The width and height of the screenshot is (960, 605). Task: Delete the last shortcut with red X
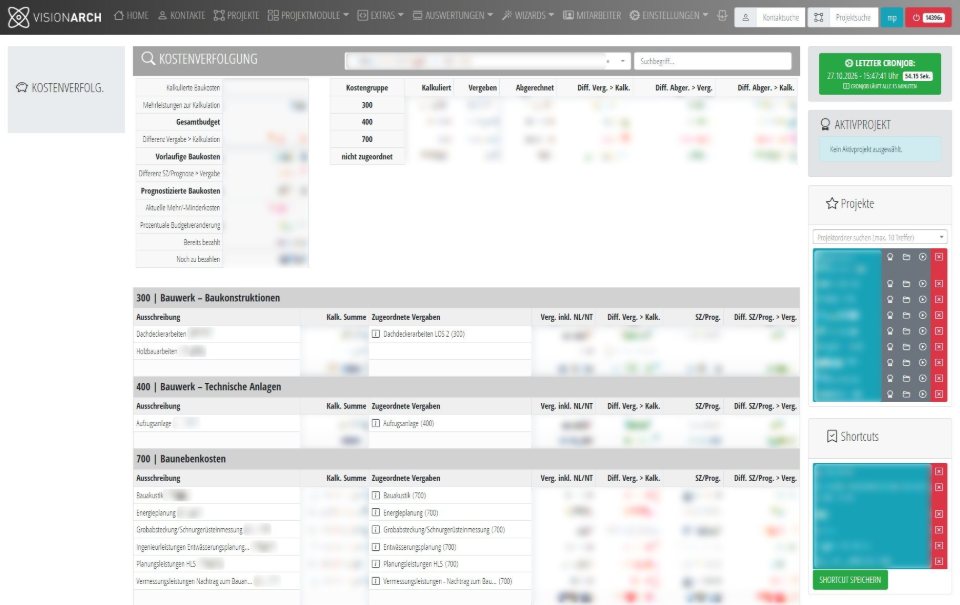coord(939,562)
